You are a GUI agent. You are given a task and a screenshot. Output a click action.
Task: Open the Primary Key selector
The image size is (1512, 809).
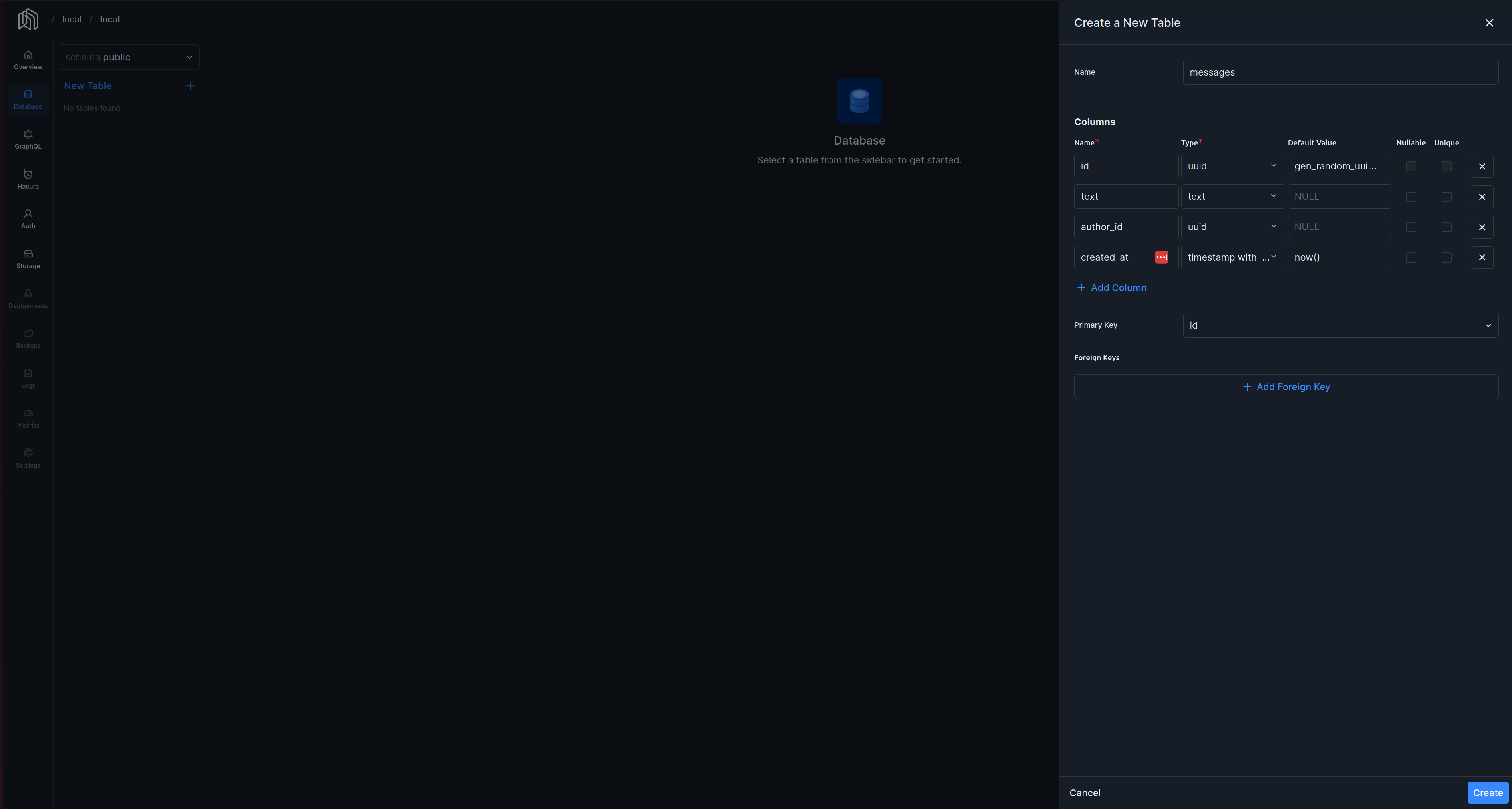point(1340,325)
